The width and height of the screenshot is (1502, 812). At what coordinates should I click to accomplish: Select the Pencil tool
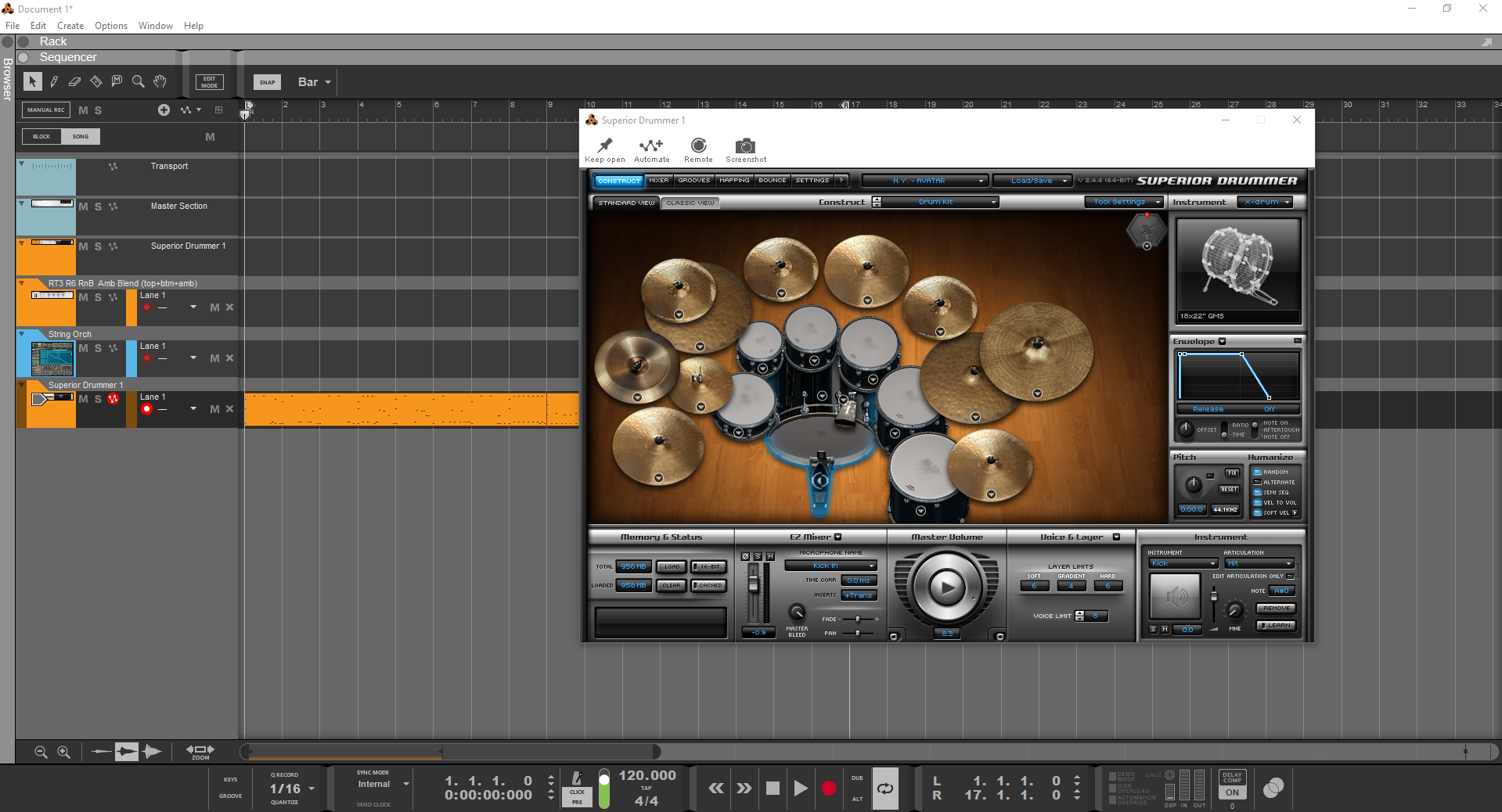point(54,81)
